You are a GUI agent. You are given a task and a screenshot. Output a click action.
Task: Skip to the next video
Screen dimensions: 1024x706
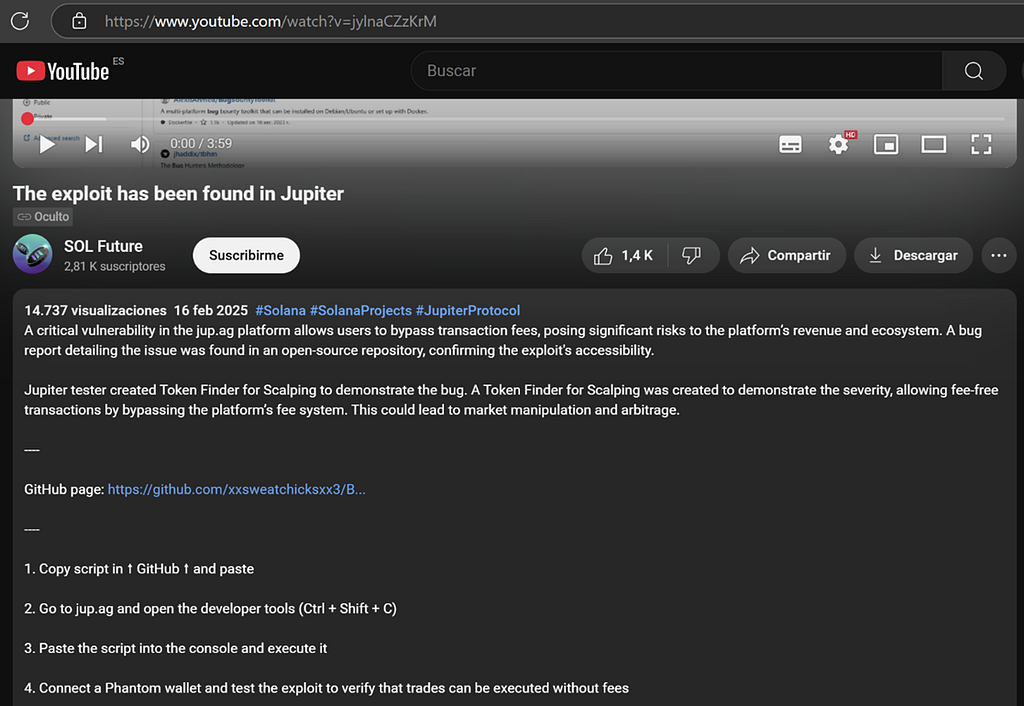coord(94,144)
